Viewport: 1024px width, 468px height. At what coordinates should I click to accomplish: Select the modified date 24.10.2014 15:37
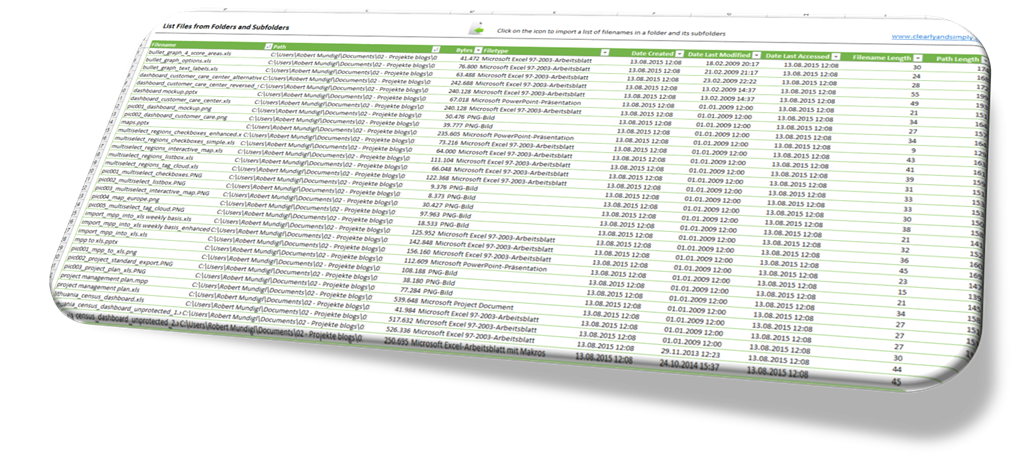688,364
